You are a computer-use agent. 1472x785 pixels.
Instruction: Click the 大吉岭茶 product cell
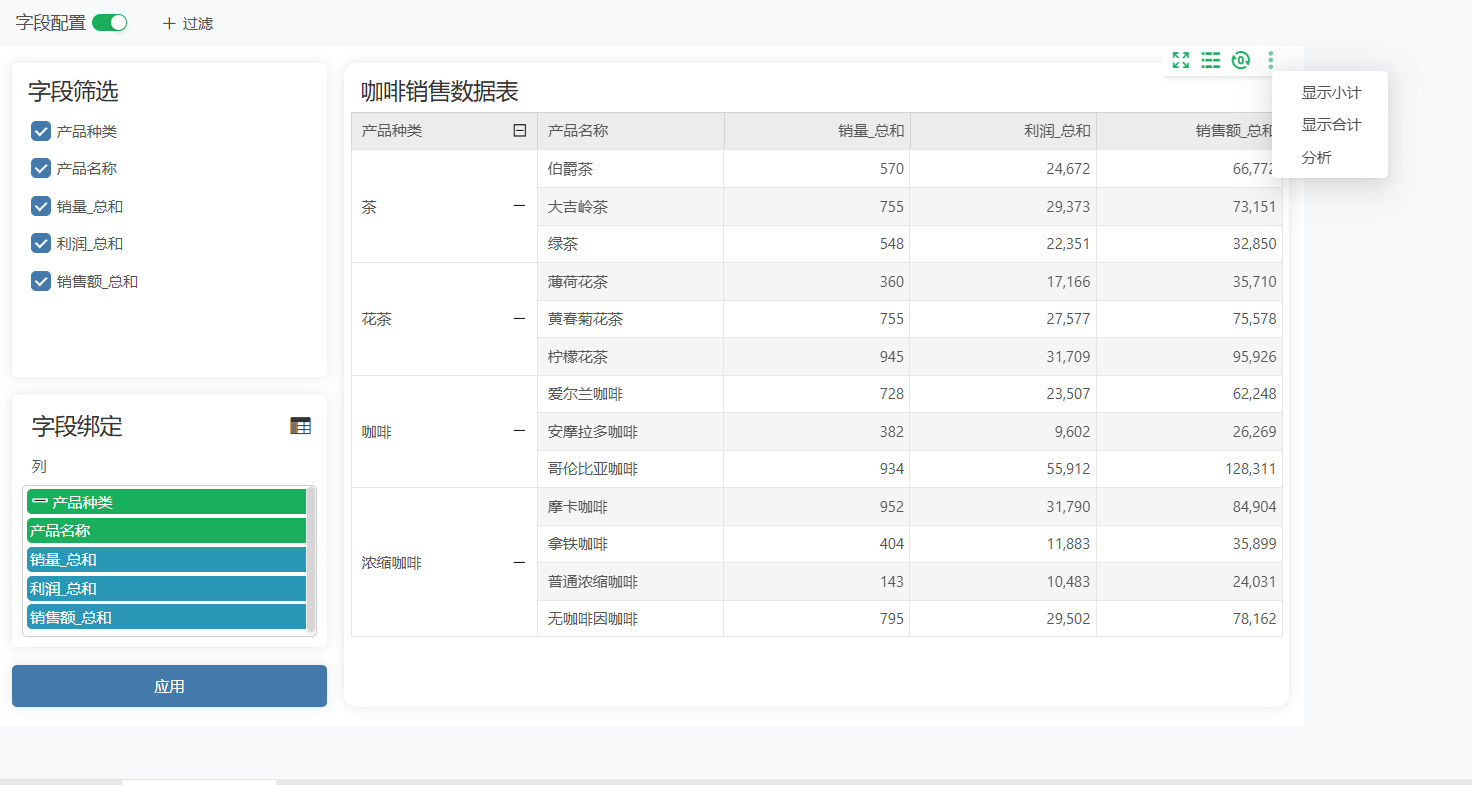click(630, 206)
